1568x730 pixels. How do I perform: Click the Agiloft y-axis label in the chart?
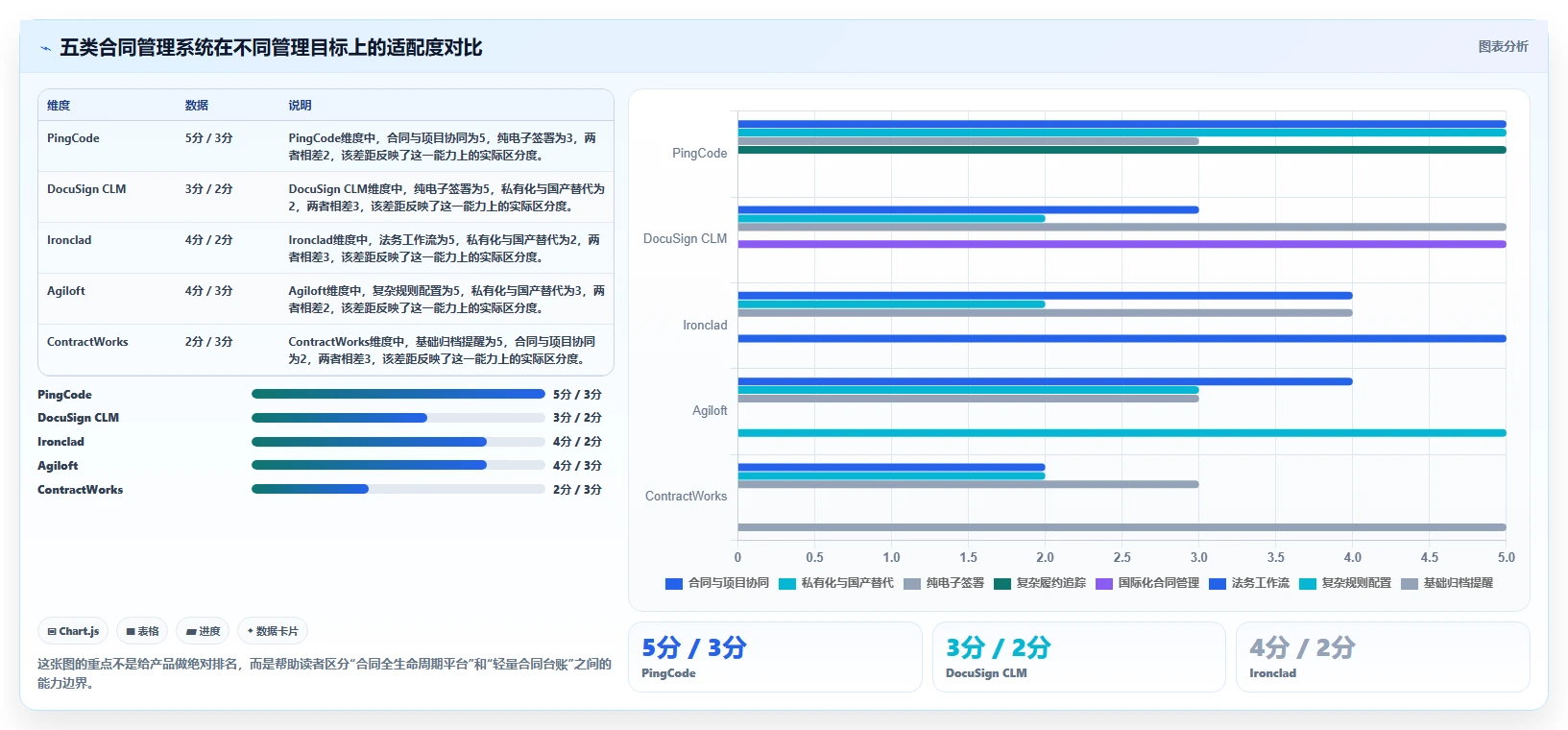coord(711,411)
